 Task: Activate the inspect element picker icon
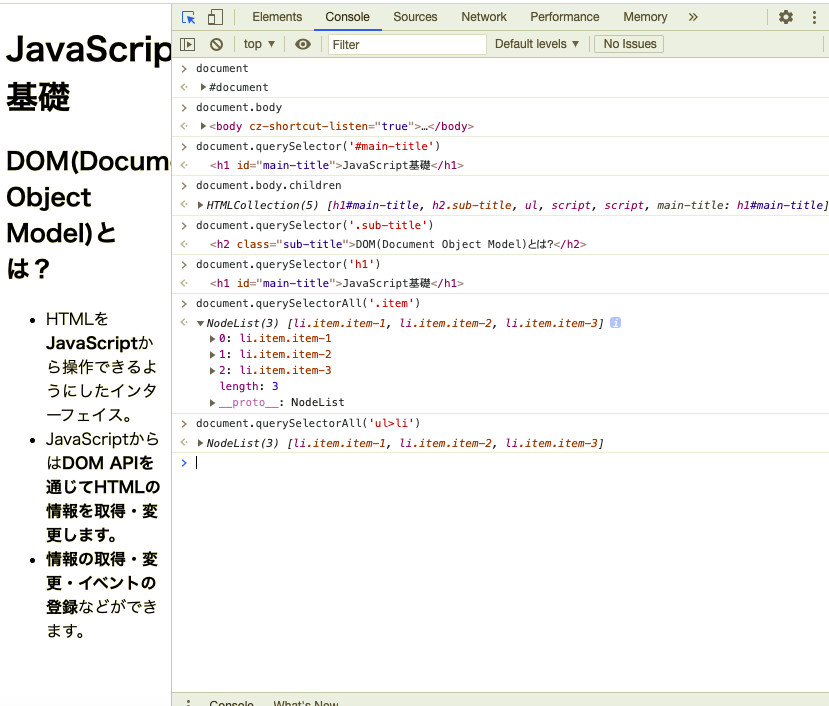(x=188, y=17)
